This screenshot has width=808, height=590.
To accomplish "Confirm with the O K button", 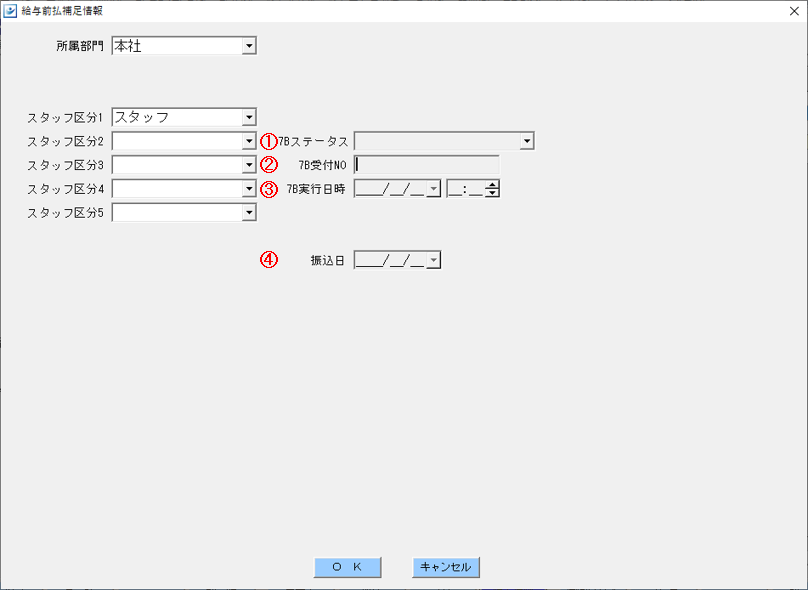I will [x=347, y=567].
